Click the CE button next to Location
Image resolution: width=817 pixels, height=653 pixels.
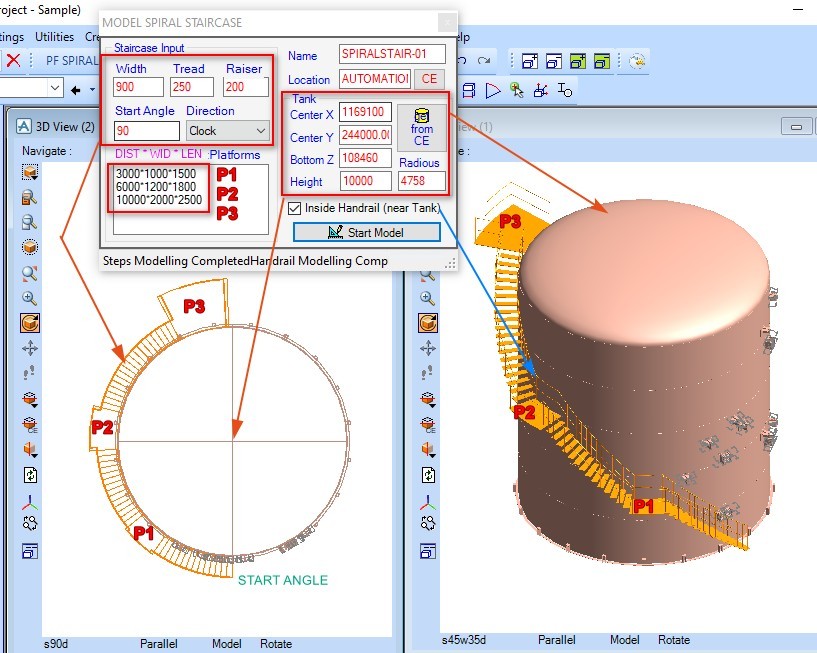coord(429,79)
